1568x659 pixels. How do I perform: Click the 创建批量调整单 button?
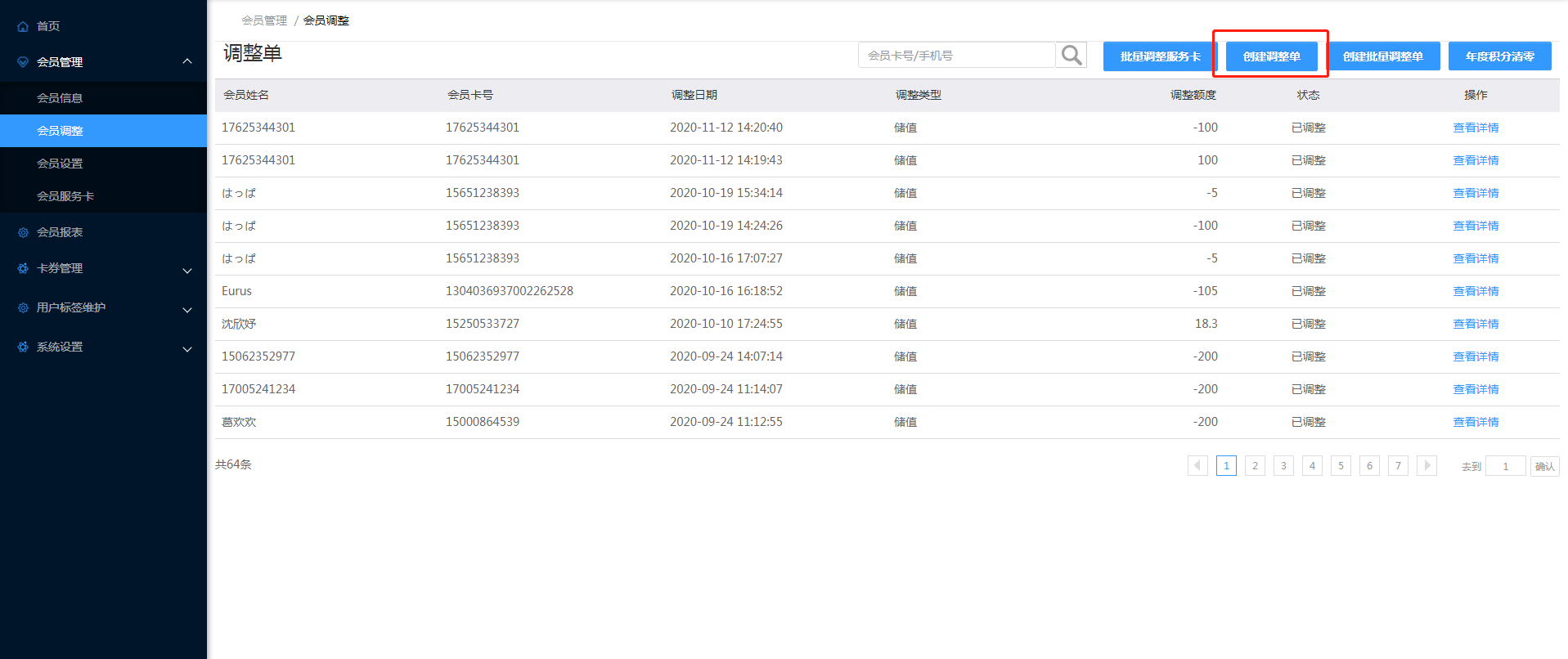point(1383,56)
